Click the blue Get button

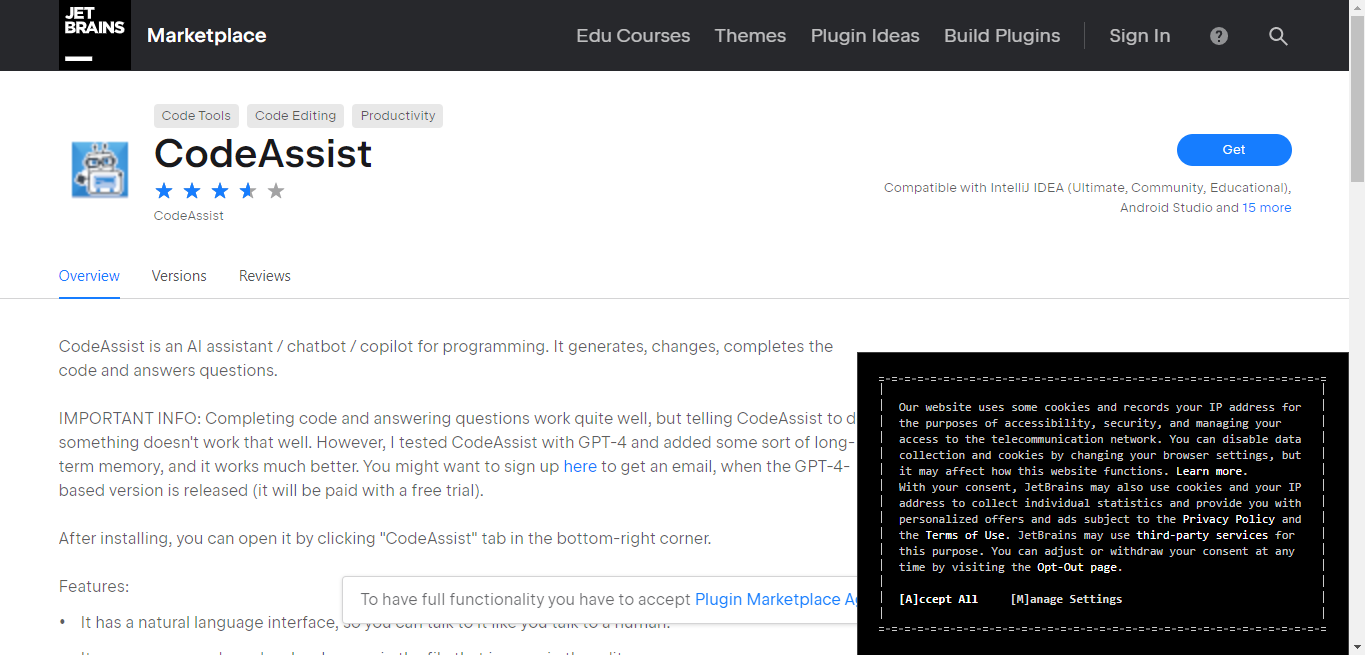pyautogui.click(x=1234, y=150)
